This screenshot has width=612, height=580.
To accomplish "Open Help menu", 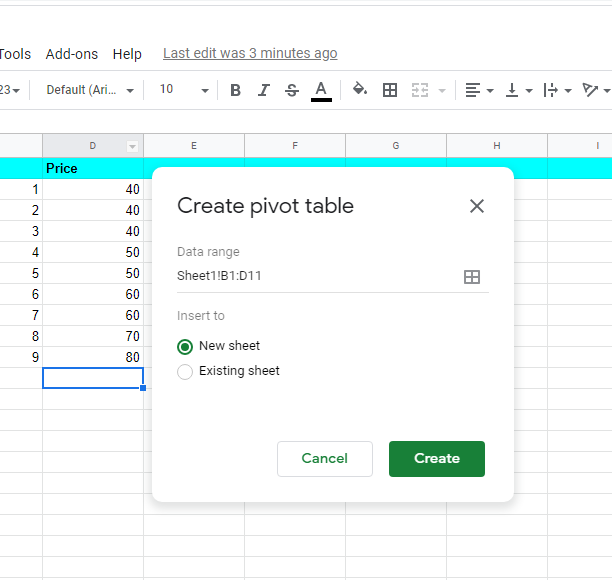I will [127, 54].
